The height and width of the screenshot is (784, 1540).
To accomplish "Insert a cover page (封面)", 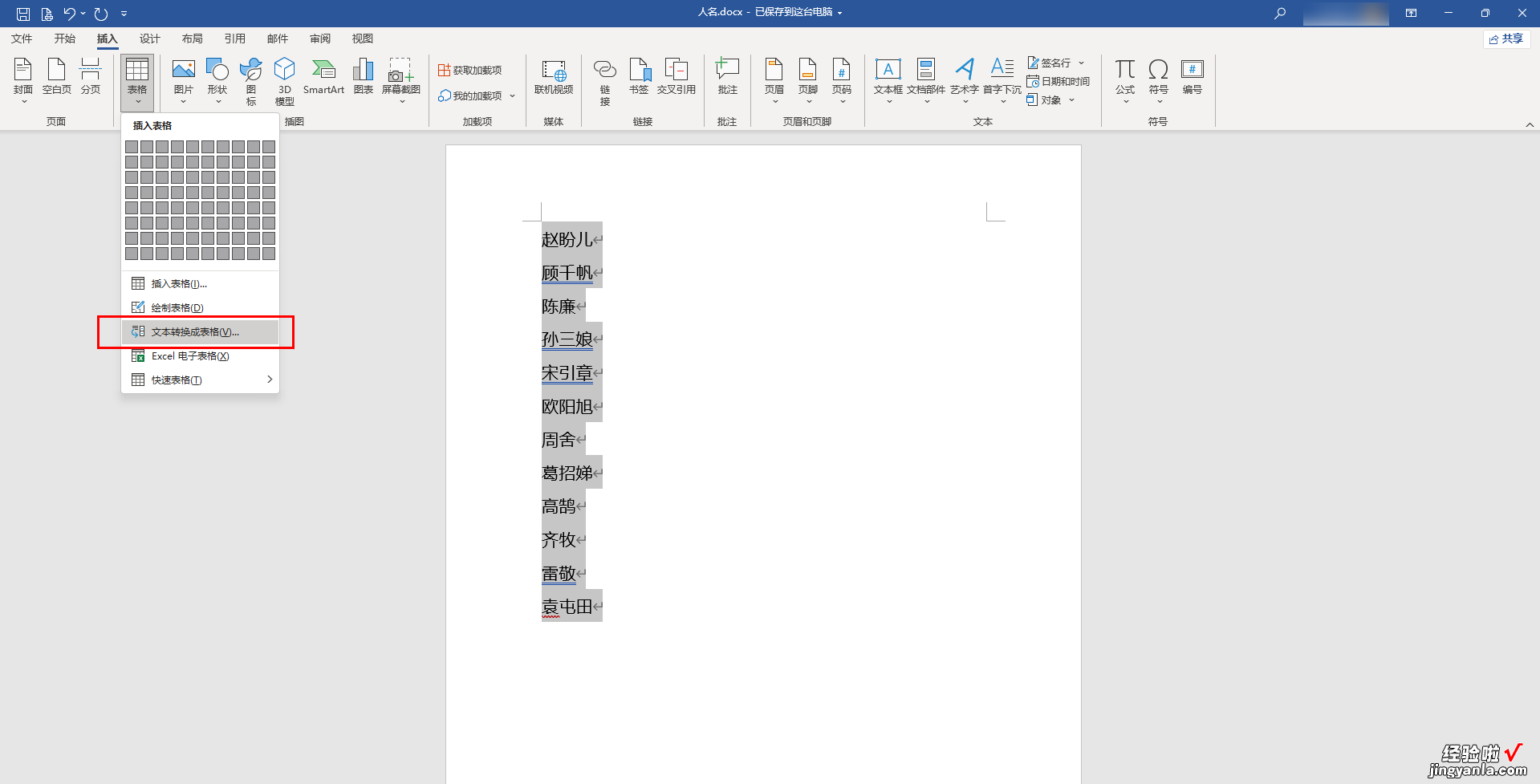I will [x=23, y=81].
